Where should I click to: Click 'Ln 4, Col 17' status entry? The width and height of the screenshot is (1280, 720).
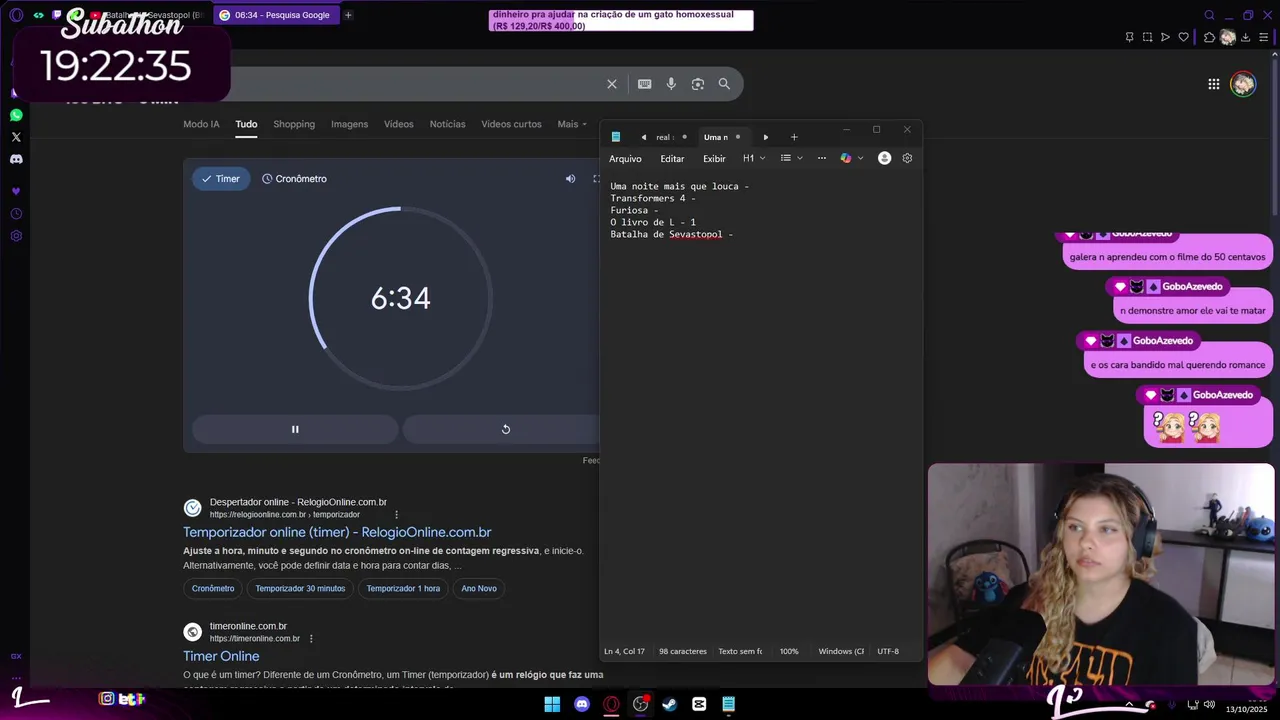coord(624,651)
